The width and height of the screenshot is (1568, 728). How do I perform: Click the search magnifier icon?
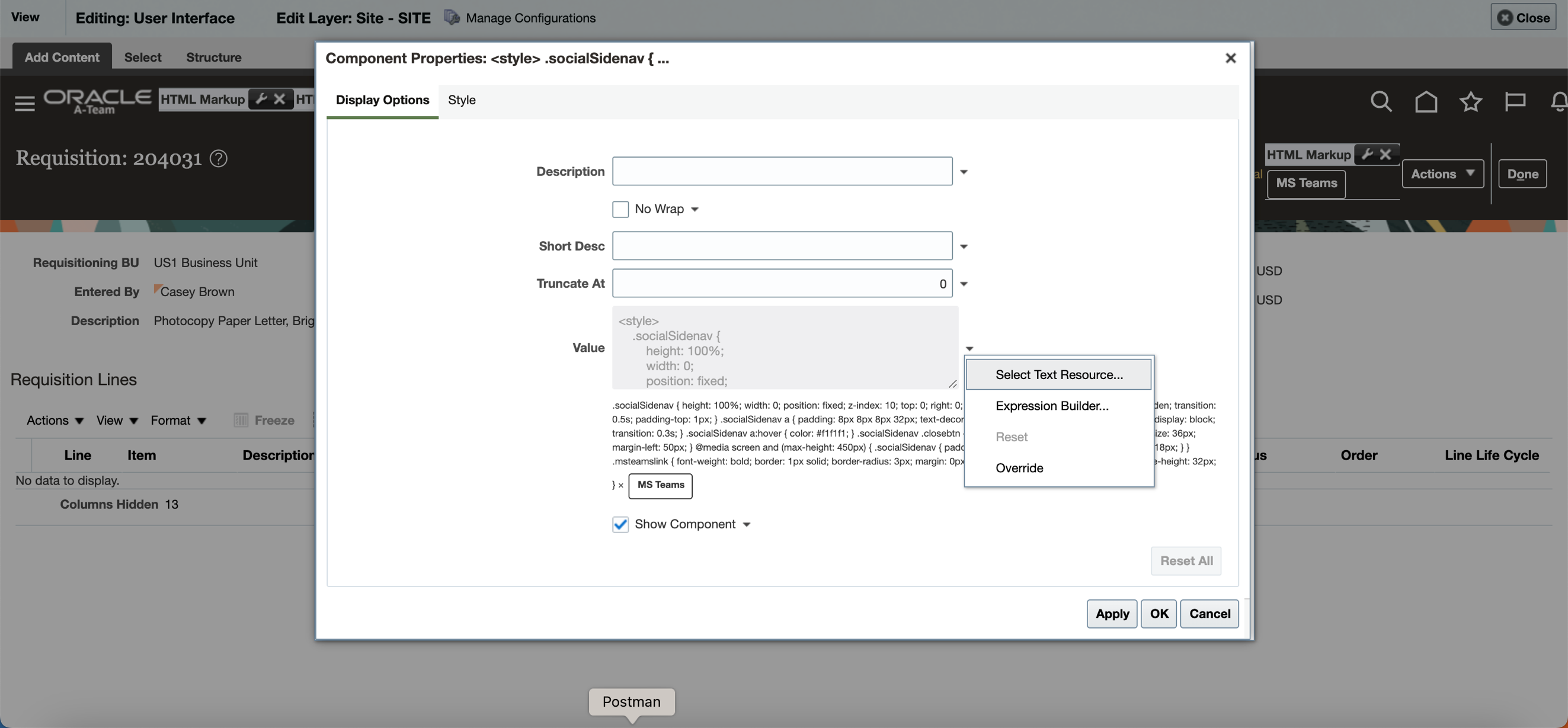point(1381,101)
